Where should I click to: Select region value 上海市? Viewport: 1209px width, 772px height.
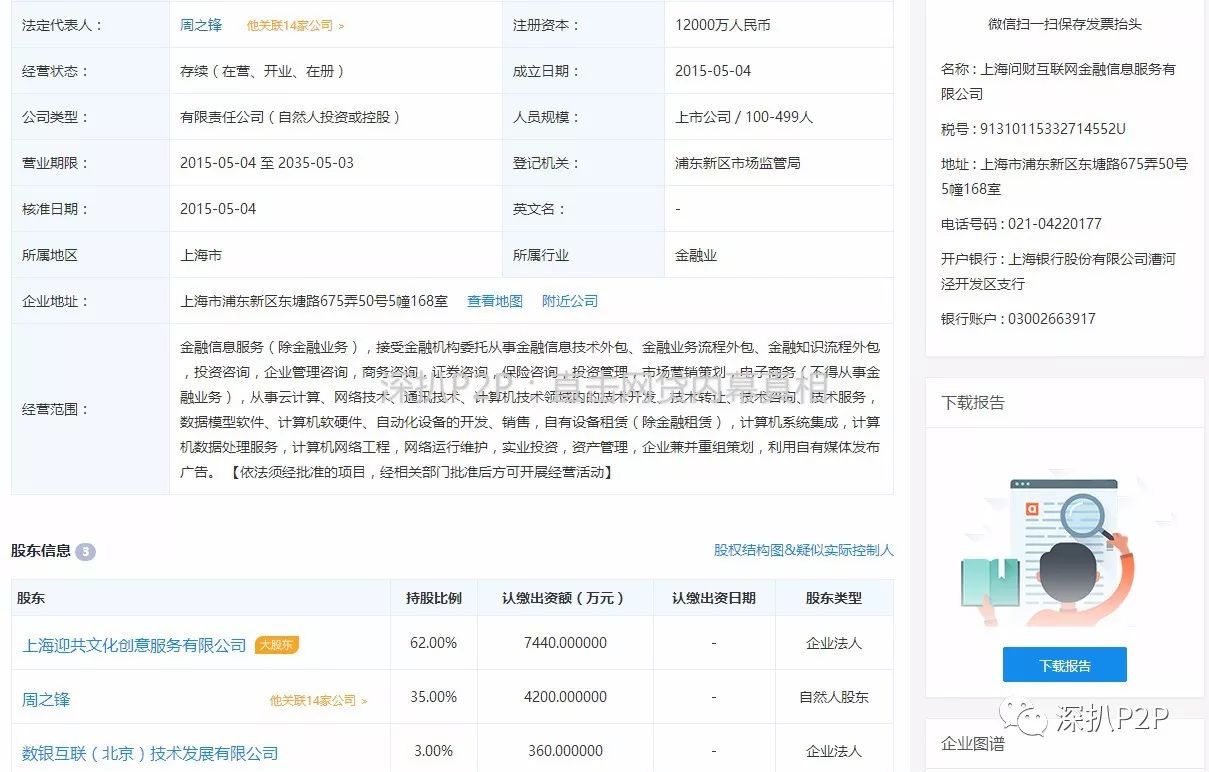click(201, 255)
